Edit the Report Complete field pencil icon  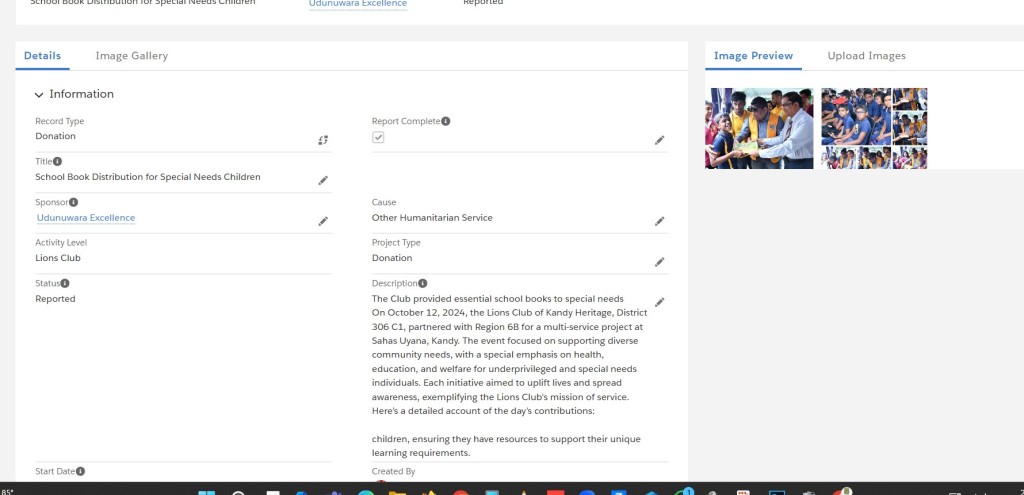tap(660, 140)
